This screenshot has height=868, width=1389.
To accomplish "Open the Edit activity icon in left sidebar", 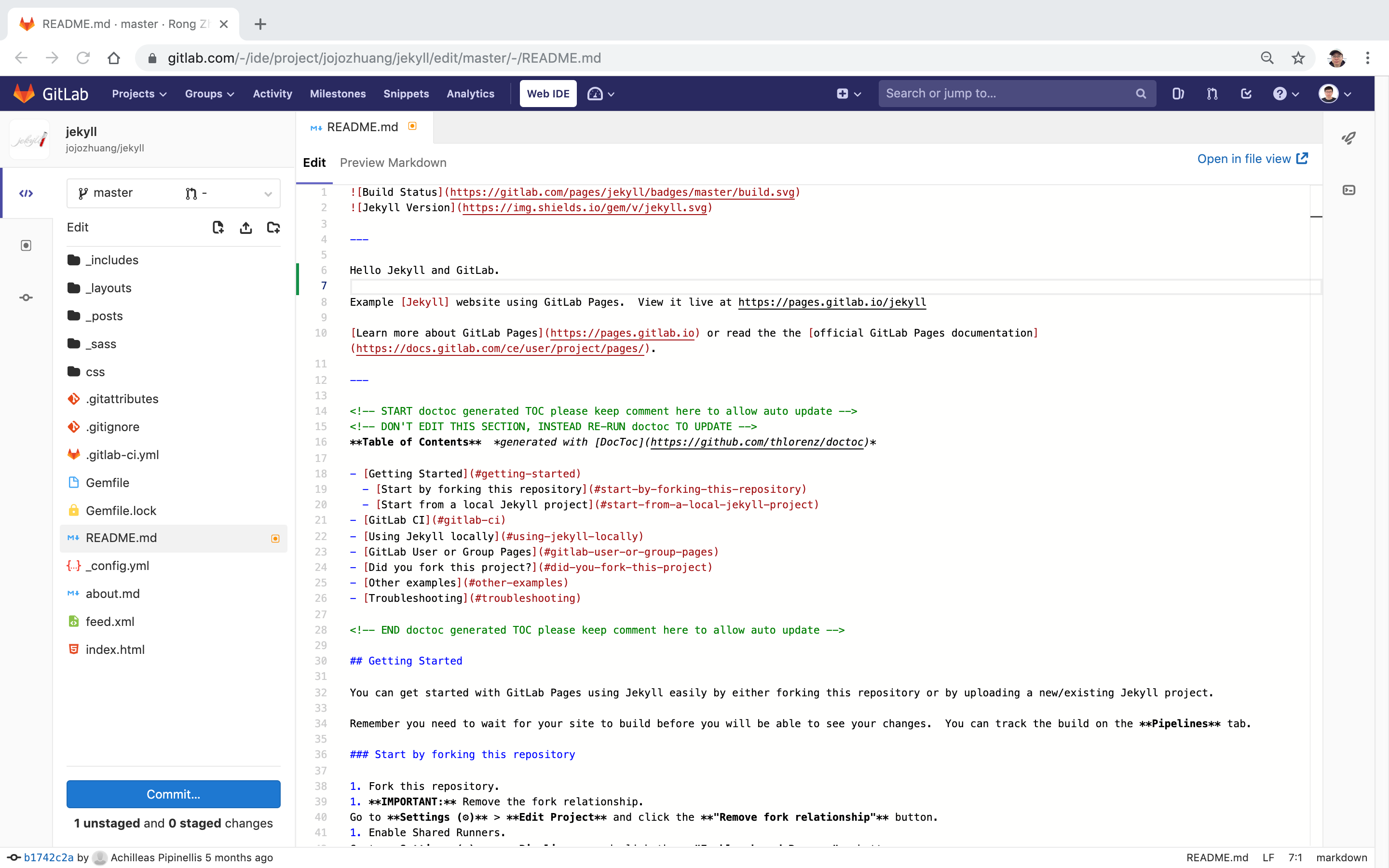I will tap(26, 193).
